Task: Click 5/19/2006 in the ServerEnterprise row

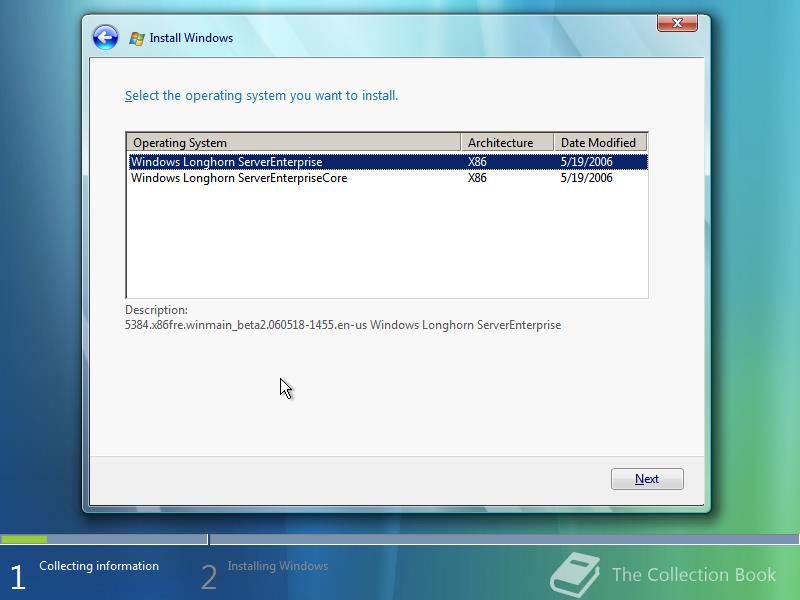Action: tap(586, 162)
